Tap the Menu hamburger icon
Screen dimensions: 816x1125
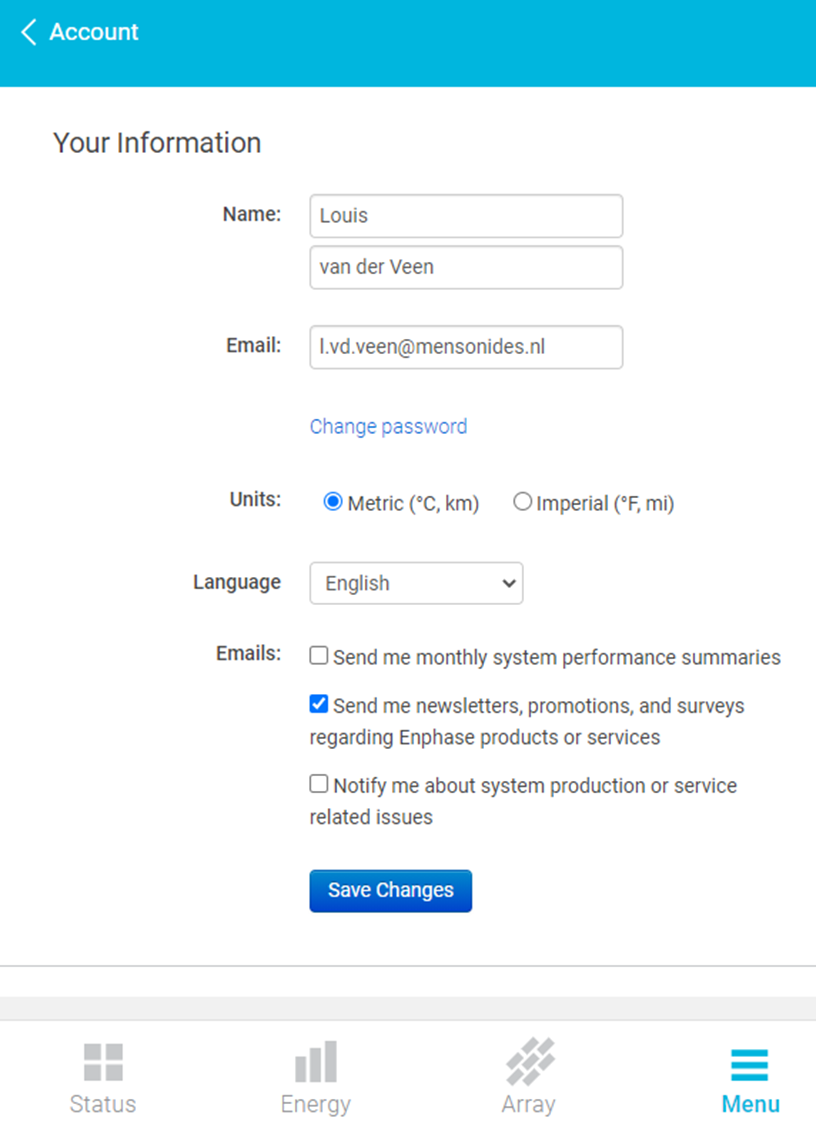[749, 1064]
